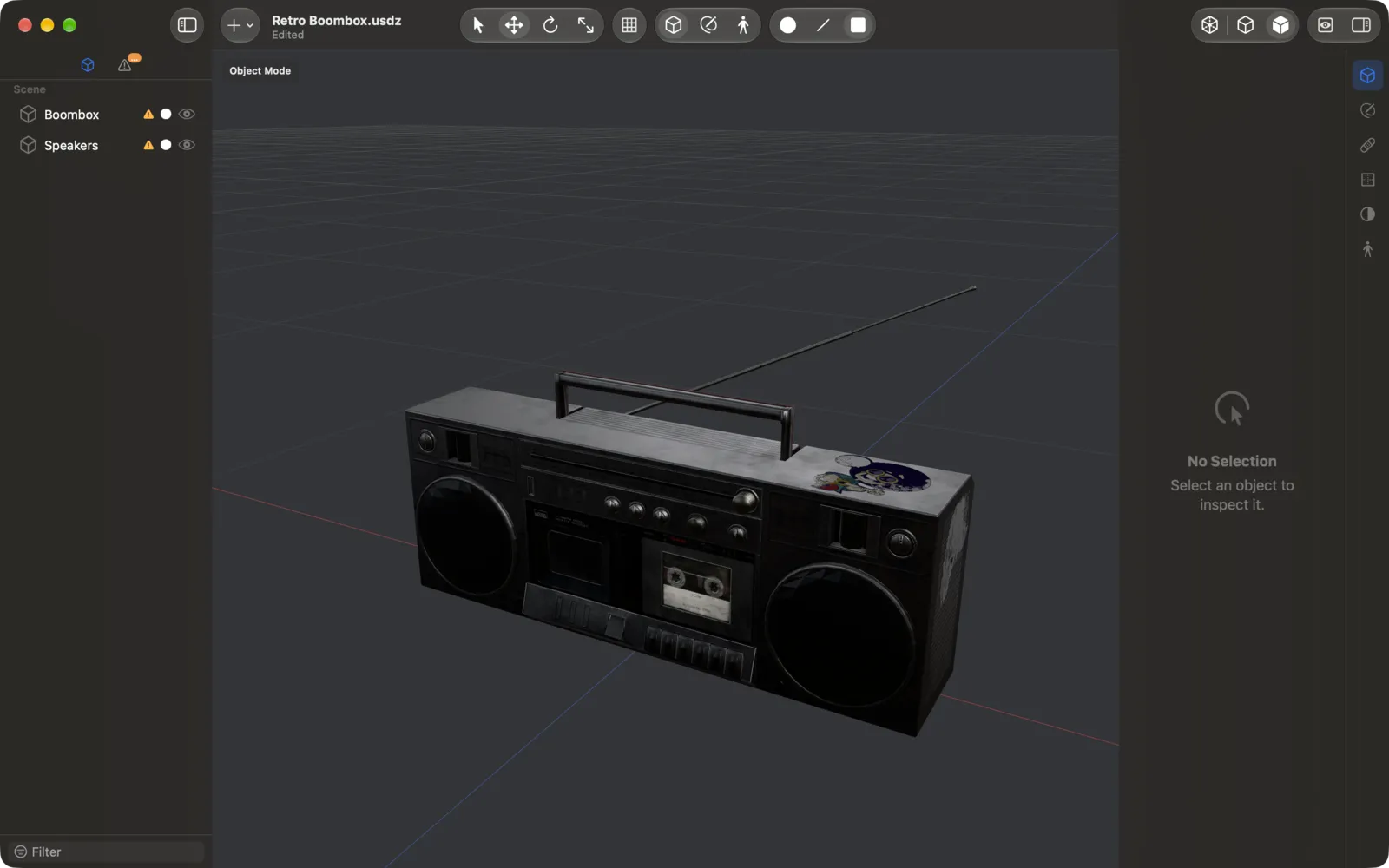Viewport: 1389px width, 868px height.
Task: Open the bandage-shaped inspector tab
Action: pos(1367,145)
